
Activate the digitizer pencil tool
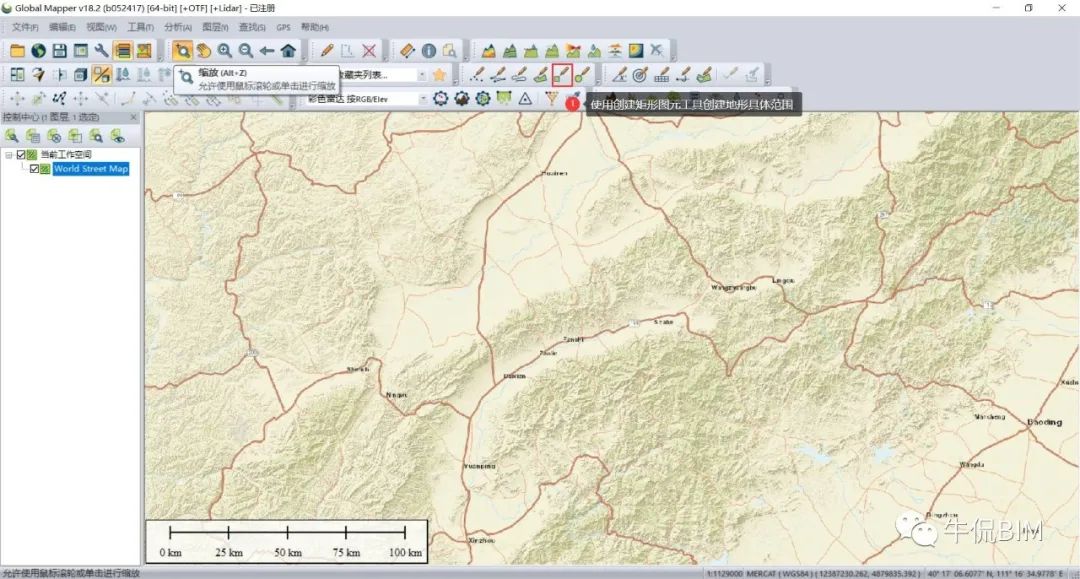[326, 50]
